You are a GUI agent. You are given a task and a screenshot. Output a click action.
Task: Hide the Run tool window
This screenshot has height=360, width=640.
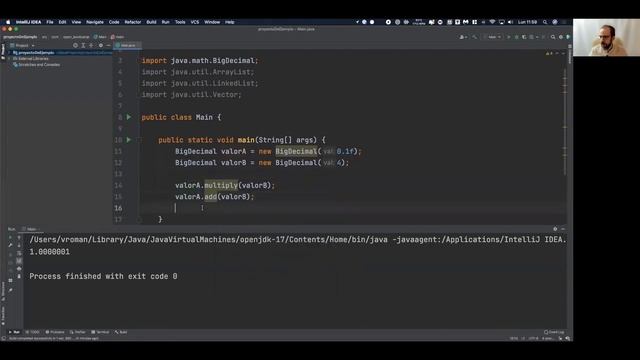point(563,229)
